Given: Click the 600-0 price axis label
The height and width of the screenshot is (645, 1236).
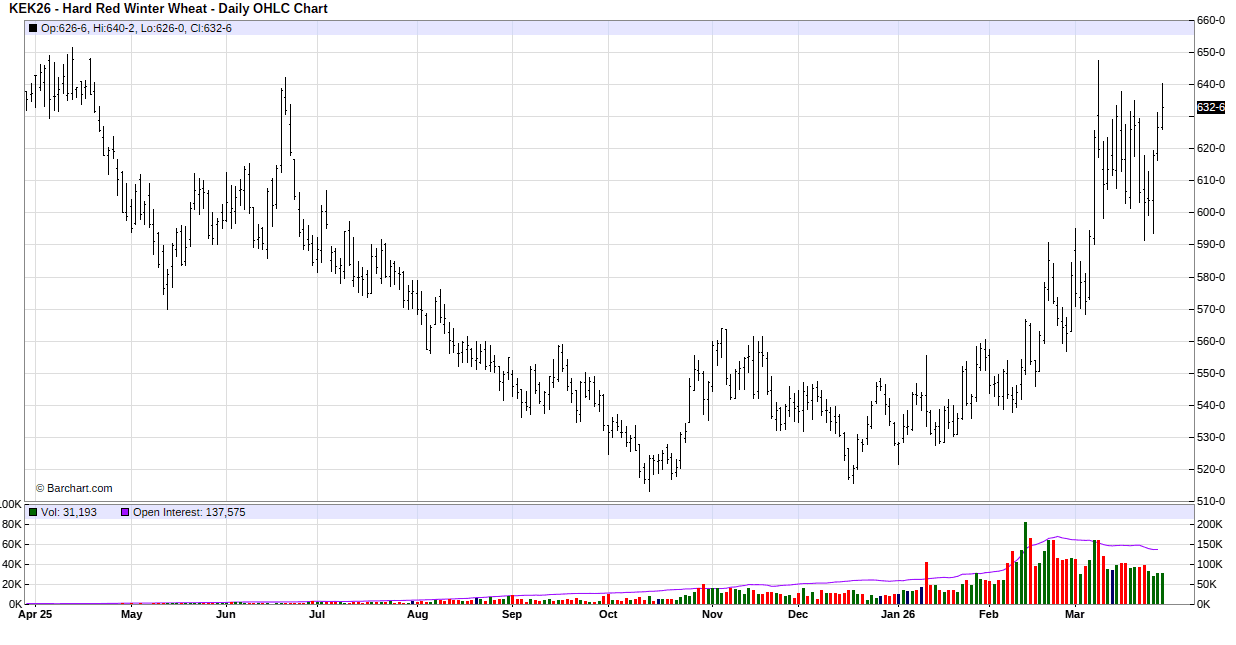Looking at the screenshot, I should tap(1211, 212).
